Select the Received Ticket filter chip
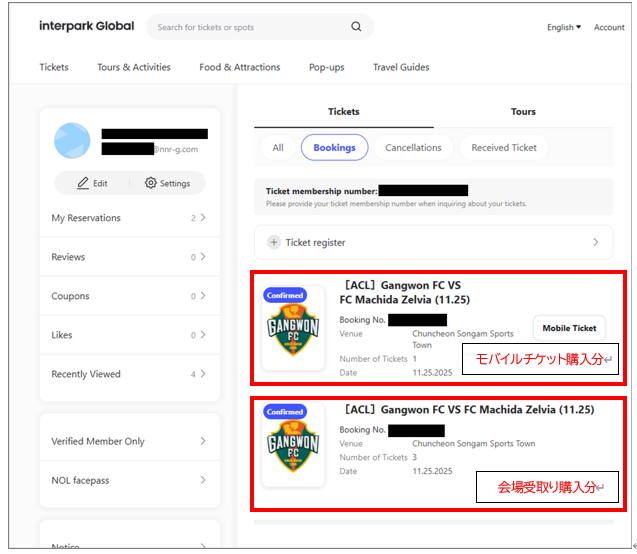This screenshot has height=554, width=637. click(504, 147)
